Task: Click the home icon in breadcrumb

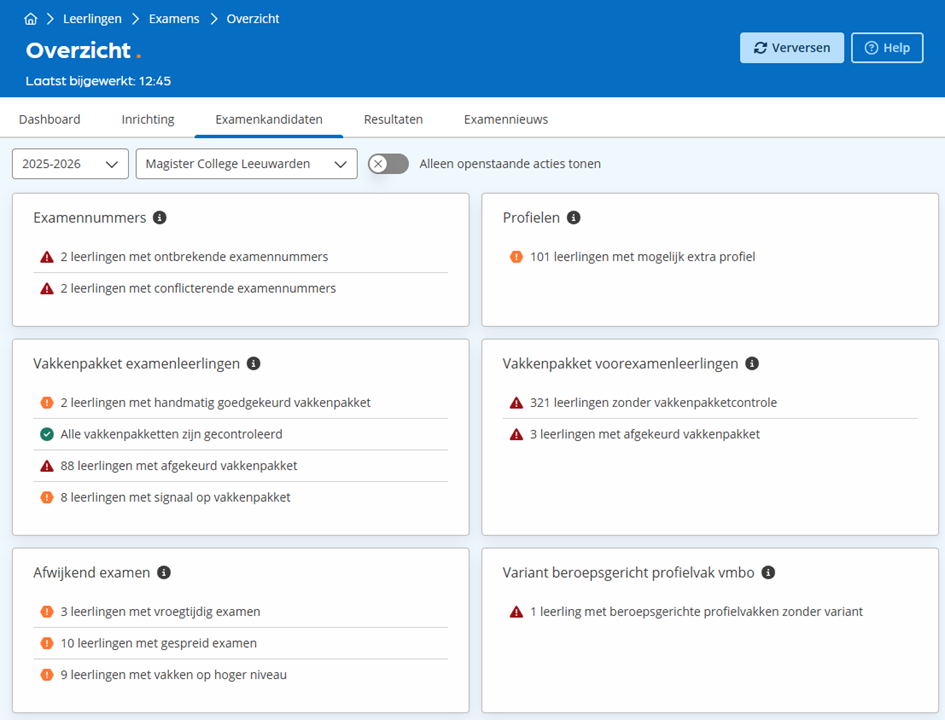Action: [30, 19]
